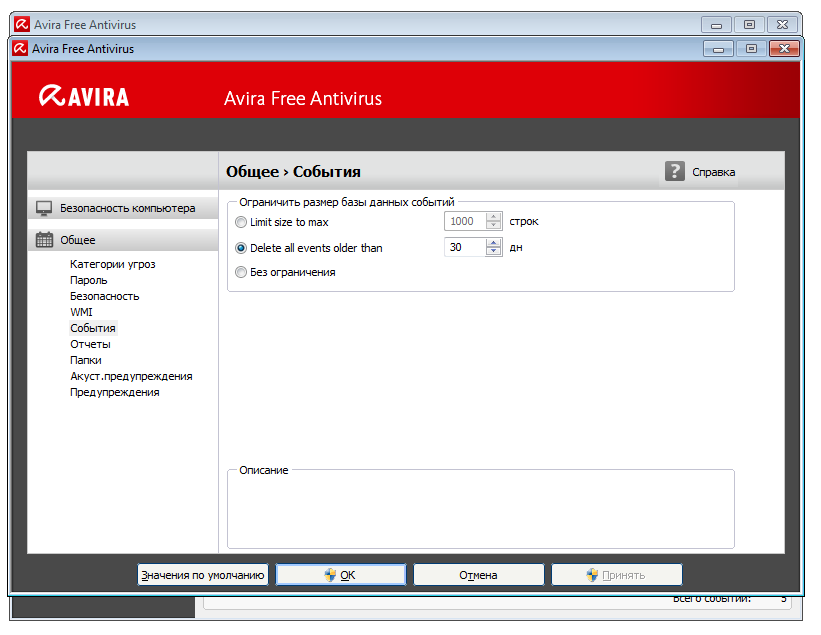The height and width of the screenshot is (635, 821).
Task: Click the Общее › События heading
Action: pyautogui.click(x=293, y=172)
